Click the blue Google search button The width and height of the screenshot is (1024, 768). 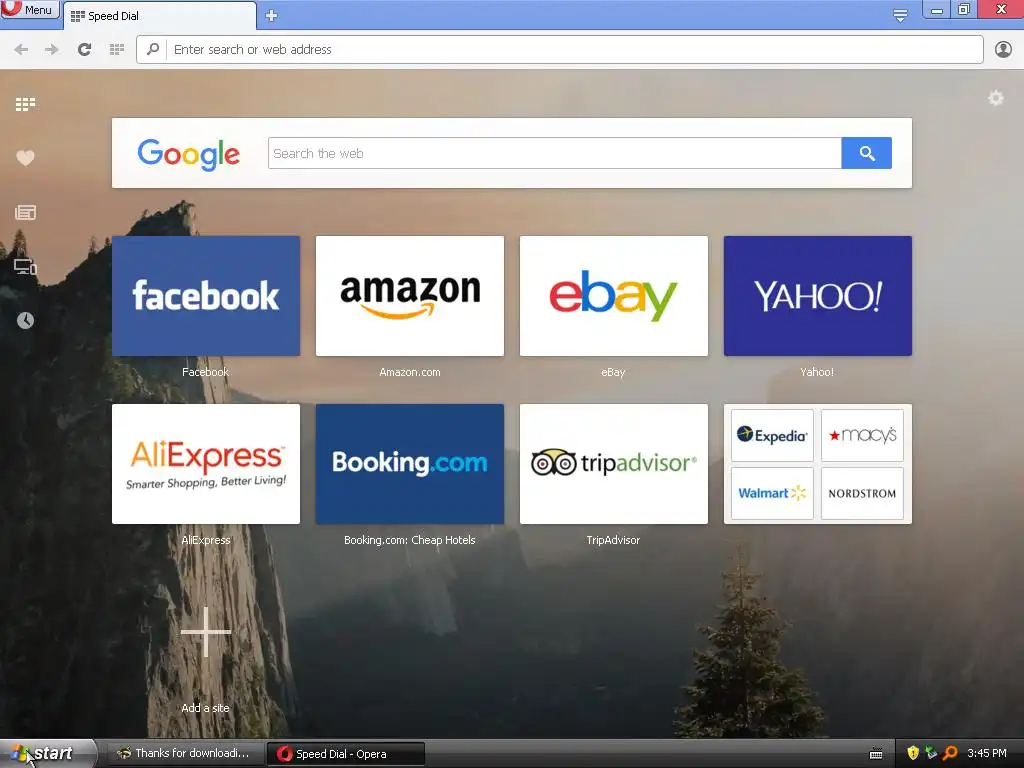867,153
